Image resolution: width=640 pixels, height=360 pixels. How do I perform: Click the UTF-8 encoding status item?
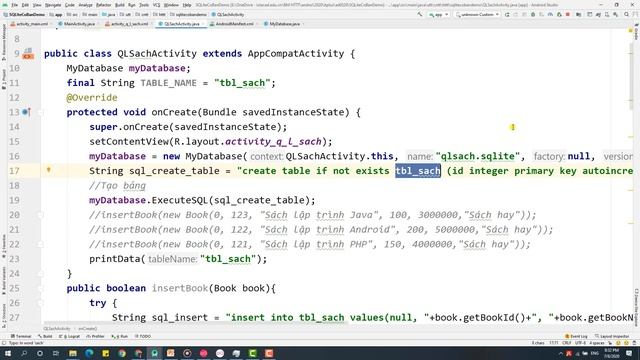580,343
